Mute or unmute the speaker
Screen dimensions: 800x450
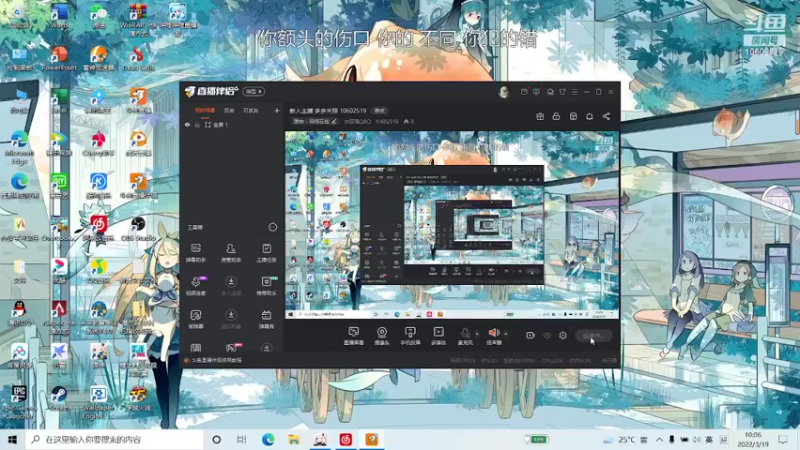click(x=493, y=336)
